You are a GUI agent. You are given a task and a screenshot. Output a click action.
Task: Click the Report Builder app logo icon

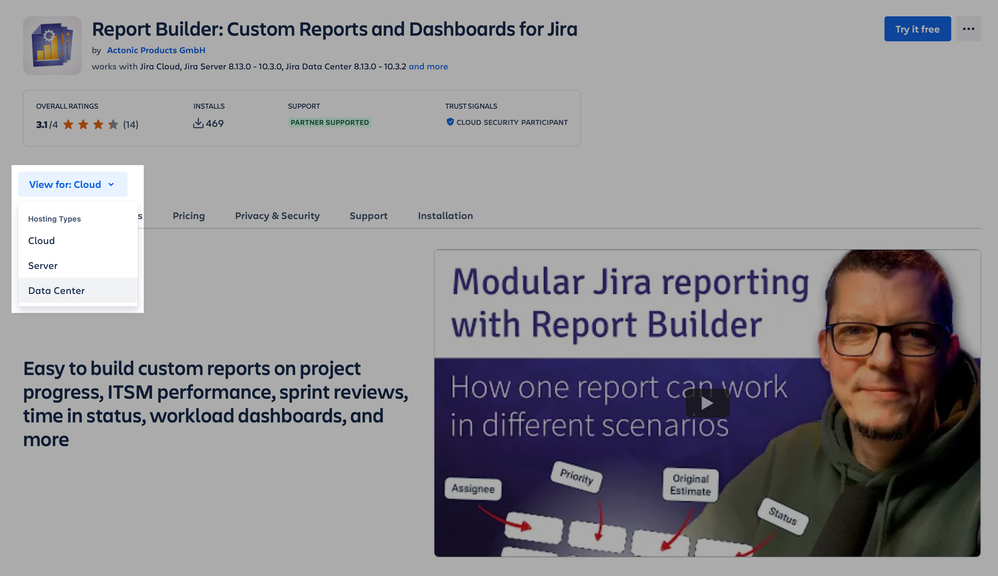[52, 45]
